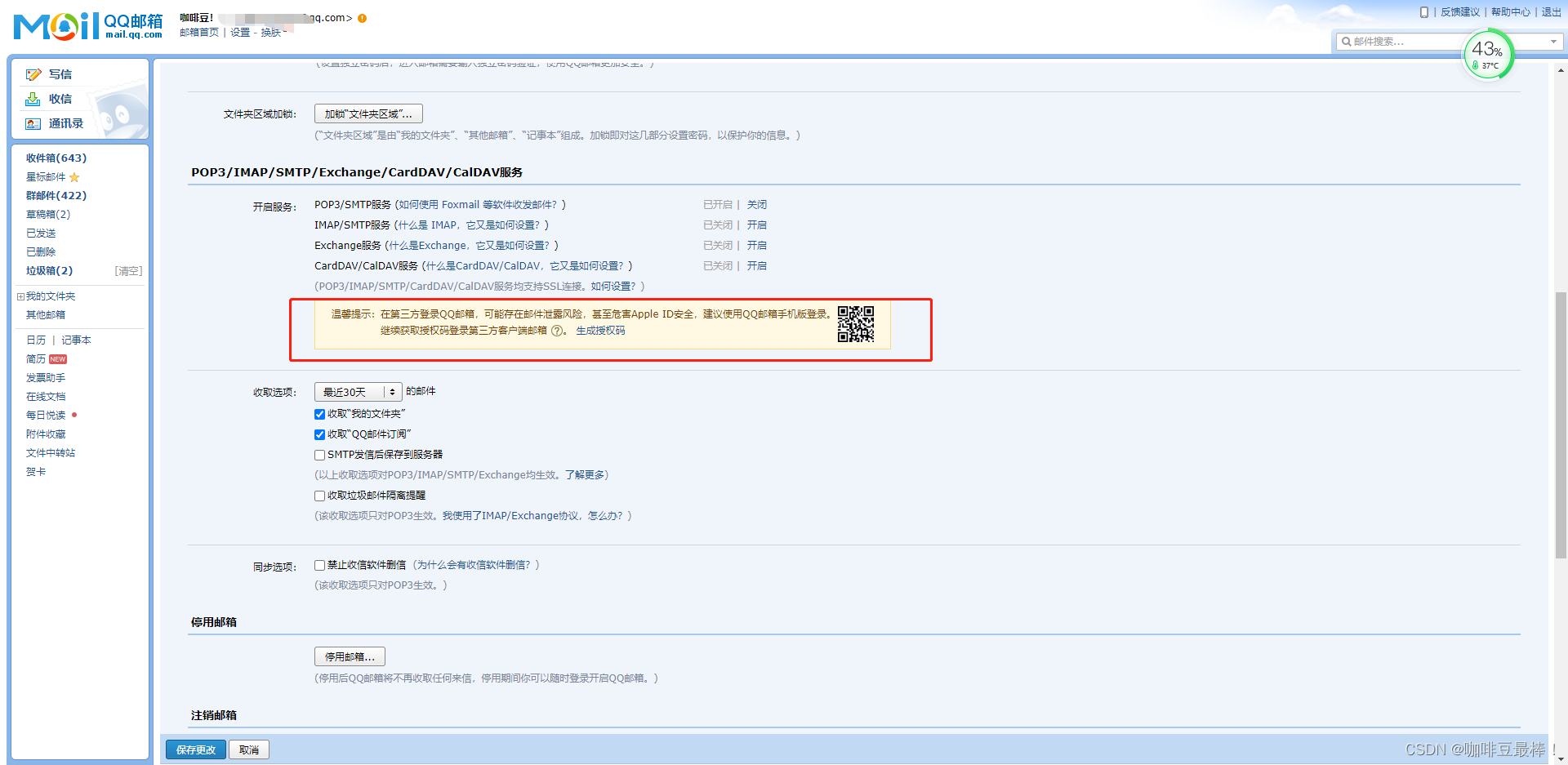Click the 写信 compose pencil icon

click(x=33, y=74)
